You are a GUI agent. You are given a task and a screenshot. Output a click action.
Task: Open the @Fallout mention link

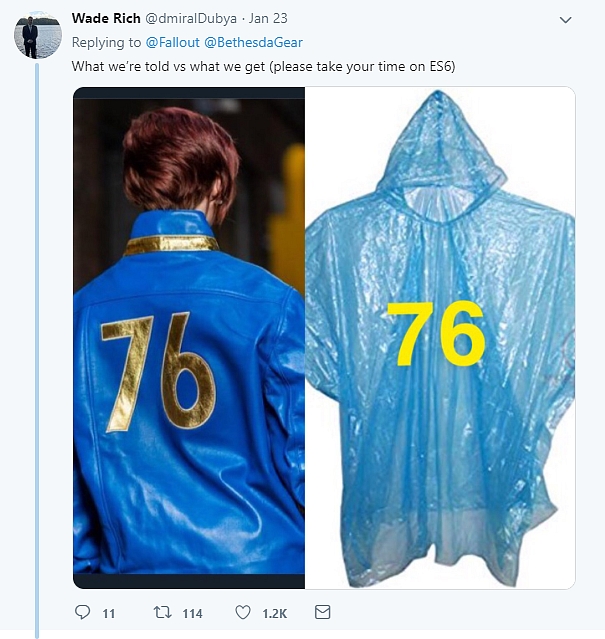tap(173, 42)
